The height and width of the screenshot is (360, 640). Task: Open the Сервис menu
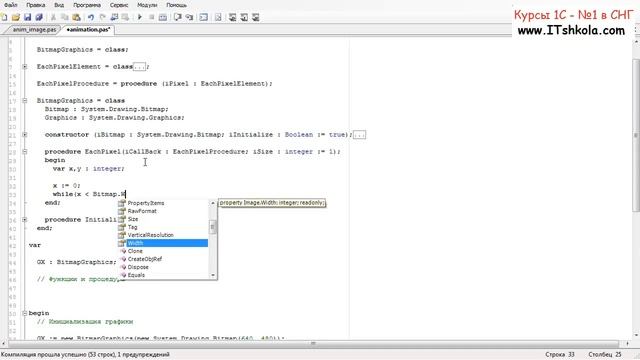click(x=119, y=5)
